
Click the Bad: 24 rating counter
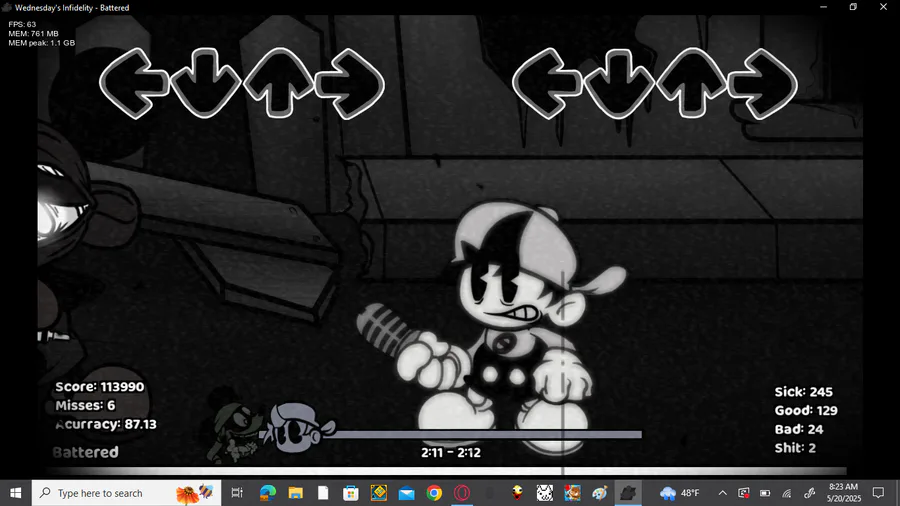[x=799, y=429]
